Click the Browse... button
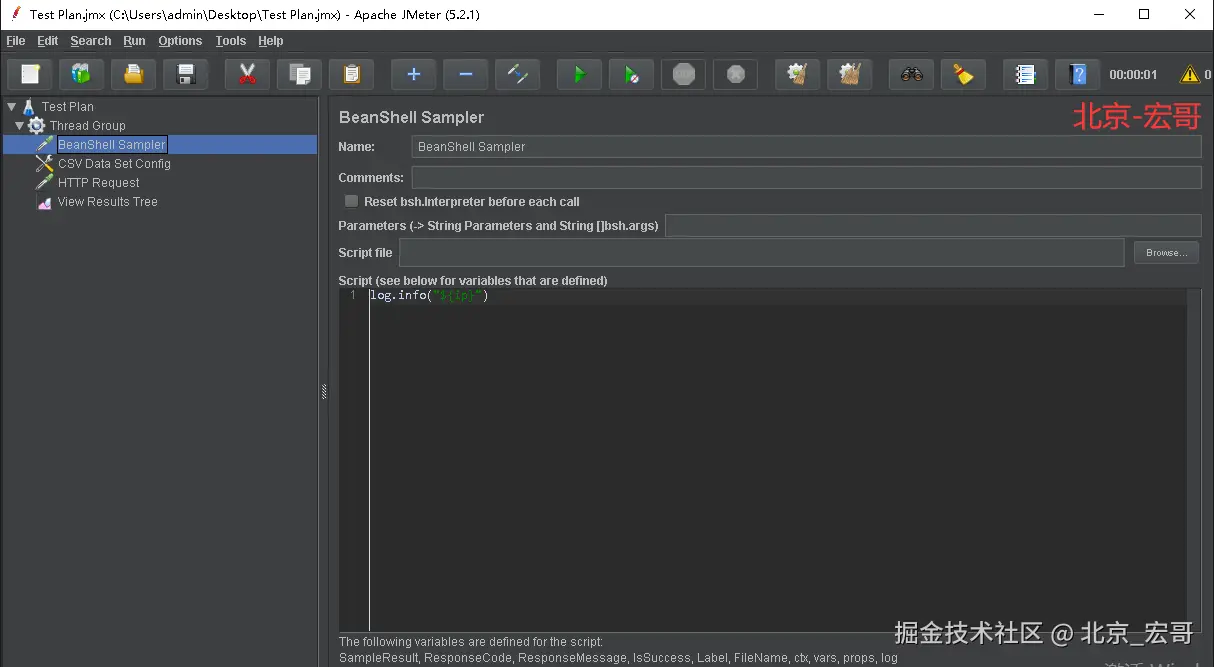The height and width of the screenshot is (667, 1214). tap(1166, 253)
